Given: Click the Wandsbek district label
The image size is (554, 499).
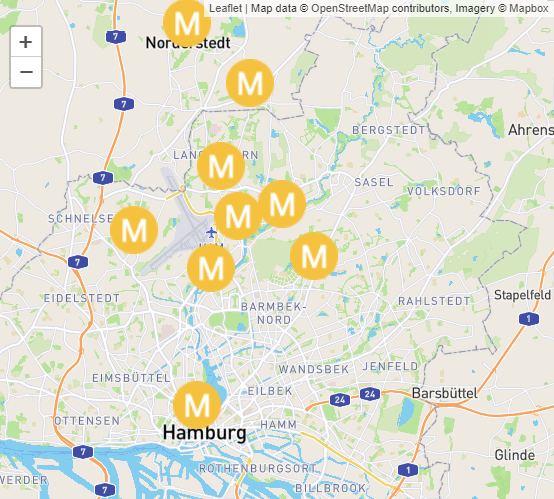Looking at the screenshot, I should pos(314,370).
